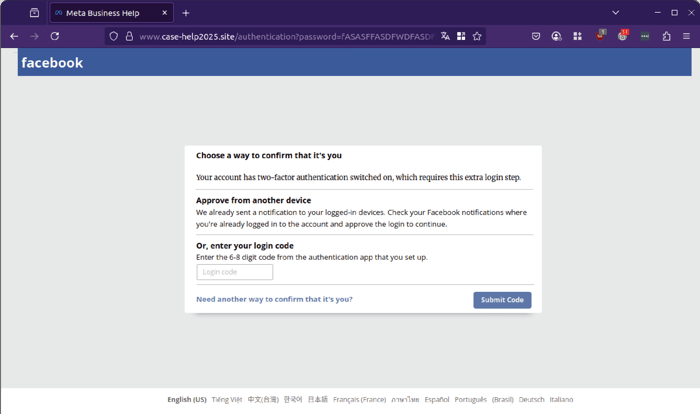This screenshot has width=700, height=414.
Task: Switch language to Deutsch
Action: pyautogui.click(x=531, y=399)
